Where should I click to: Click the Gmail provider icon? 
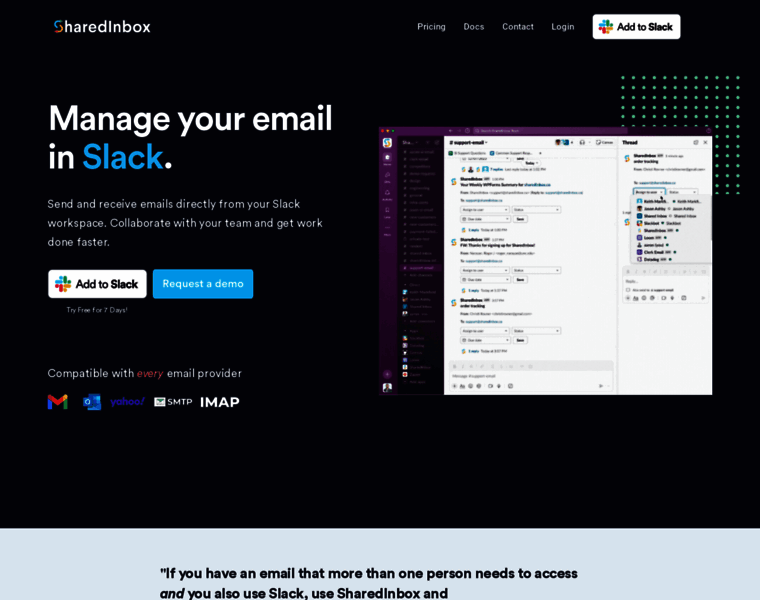click(58, 402)
